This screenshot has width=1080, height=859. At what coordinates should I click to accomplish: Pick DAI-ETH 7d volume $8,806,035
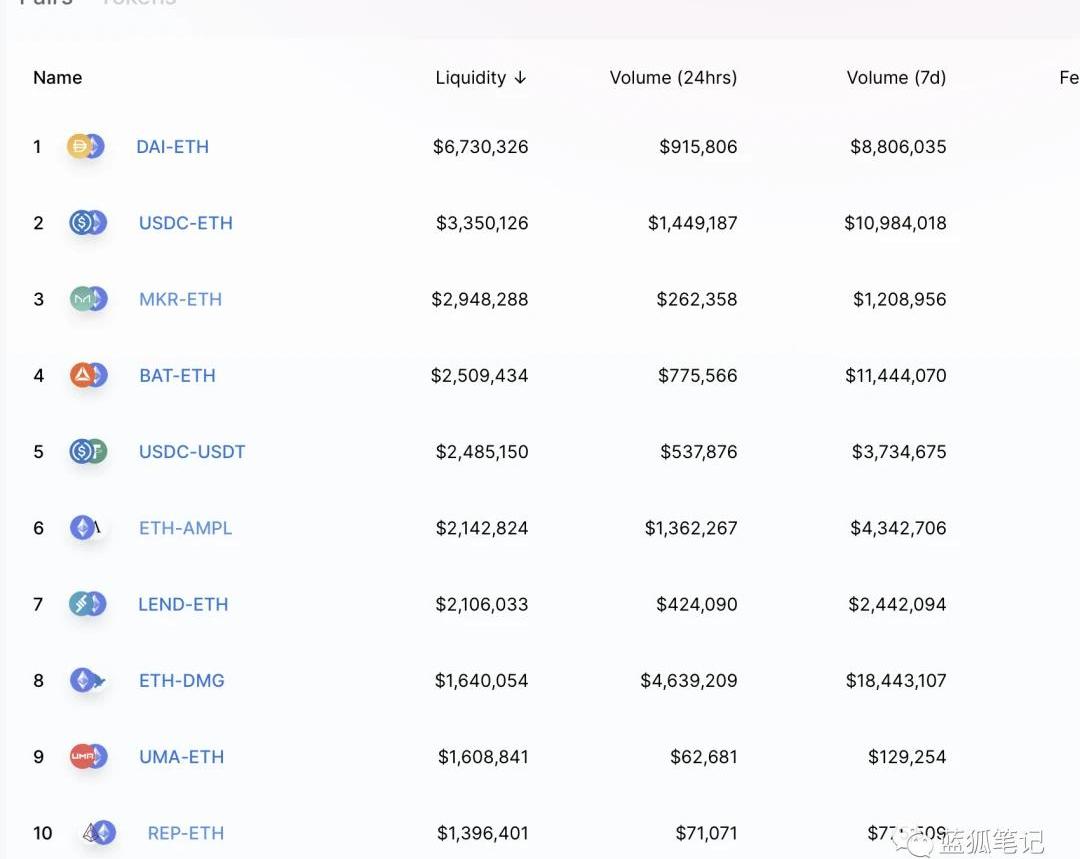[x=898, y=147]
